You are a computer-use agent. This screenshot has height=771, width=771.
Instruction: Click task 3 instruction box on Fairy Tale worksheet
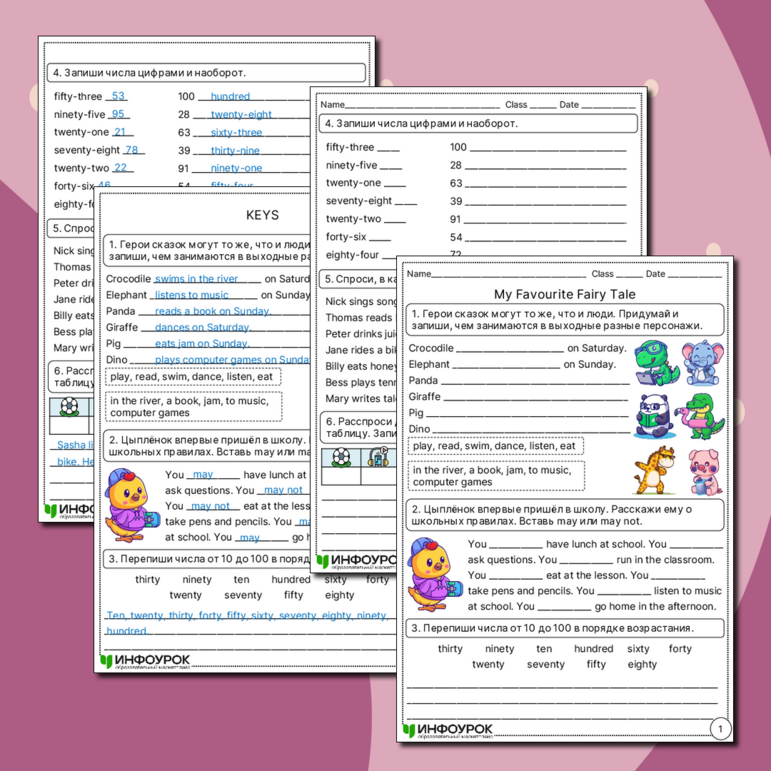tap(565, 628)
